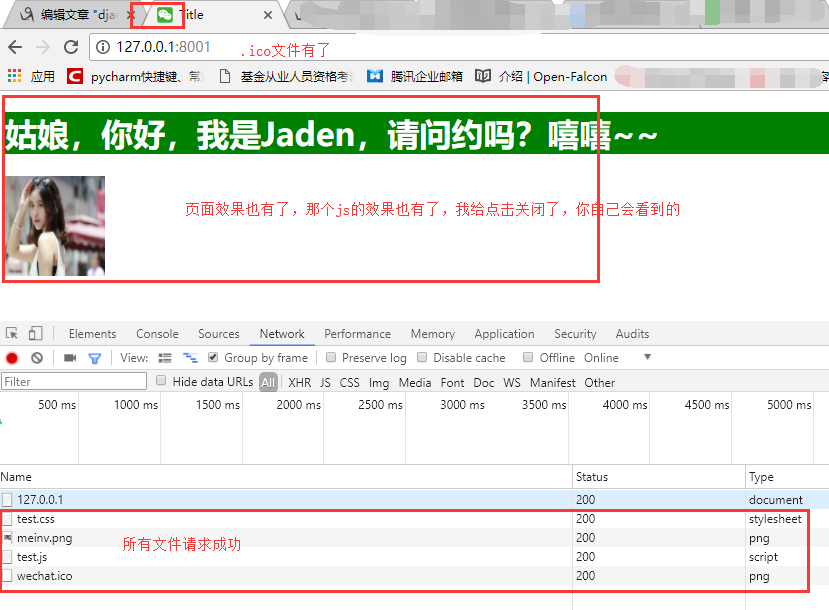Select the inspect element cursor icon
829x610 pixels.
pyautogui.click(x=12, y=334)
